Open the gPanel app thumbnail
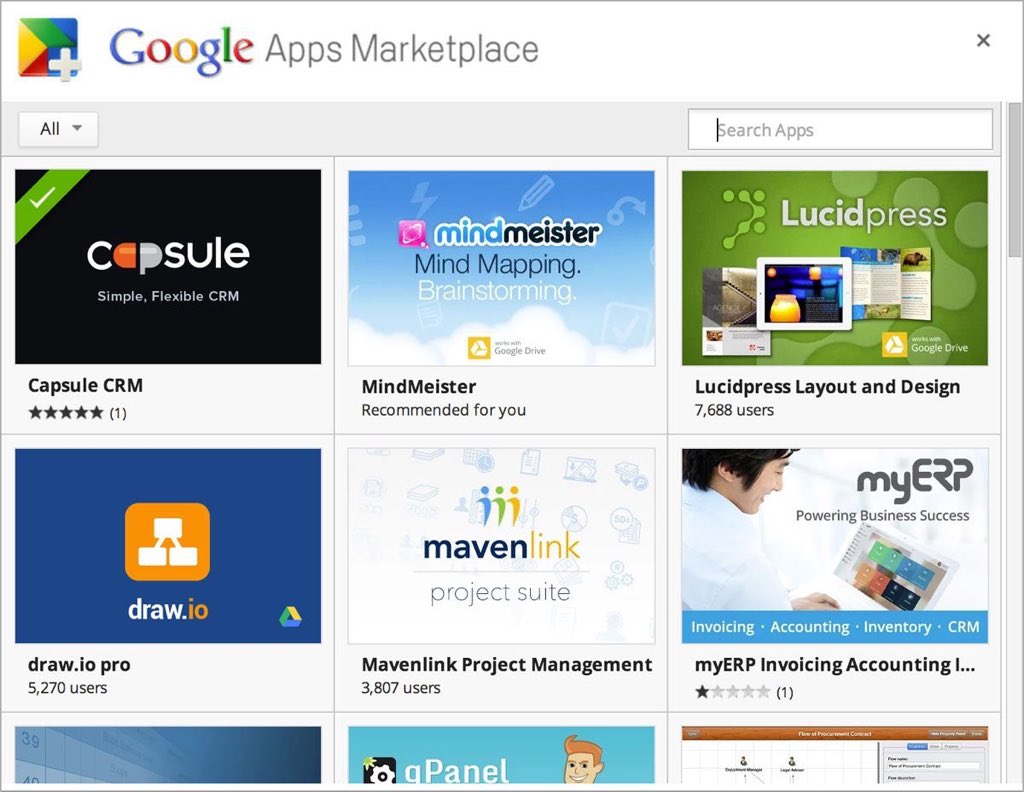The width and height of the screenshot is (1024, 792). coord(501,755)
